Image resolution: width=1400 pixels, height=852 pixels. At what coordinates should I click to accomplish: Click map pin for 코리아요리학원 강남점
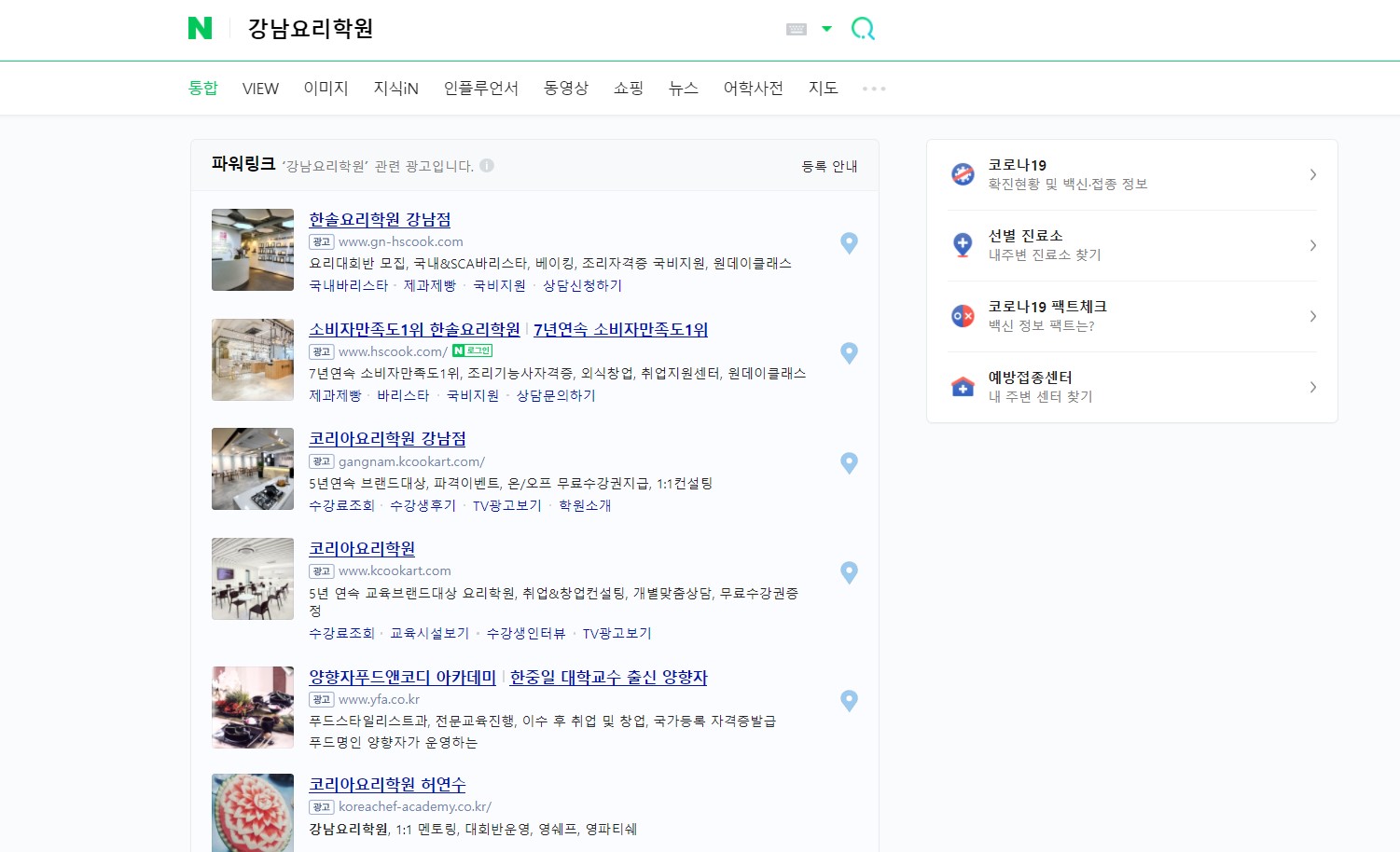[x=849, y=463]
